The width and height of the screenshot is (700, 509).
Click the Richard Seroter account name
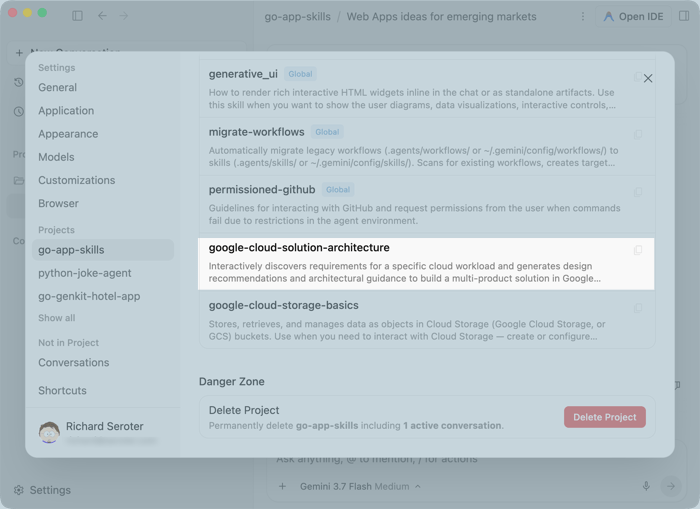coord(104,426)
